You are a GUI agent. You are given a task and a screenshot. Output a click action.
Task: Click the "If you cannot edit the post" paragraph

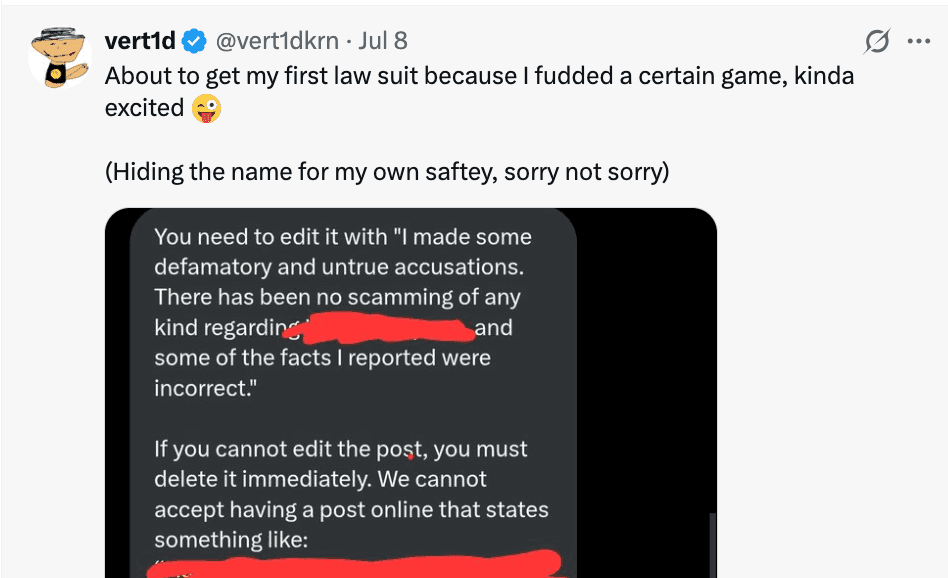click(x=351, y=494)
